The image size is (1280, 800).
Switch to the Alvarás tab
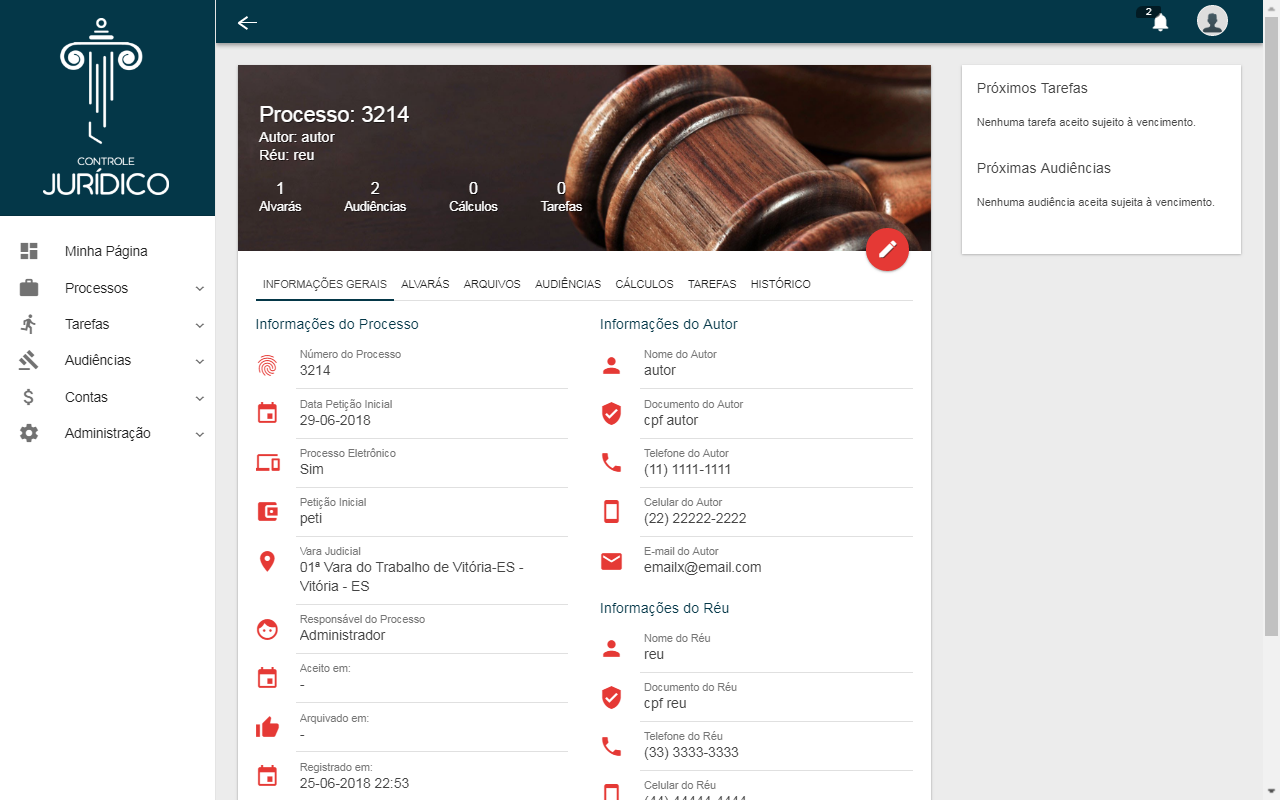coord(425,284)
